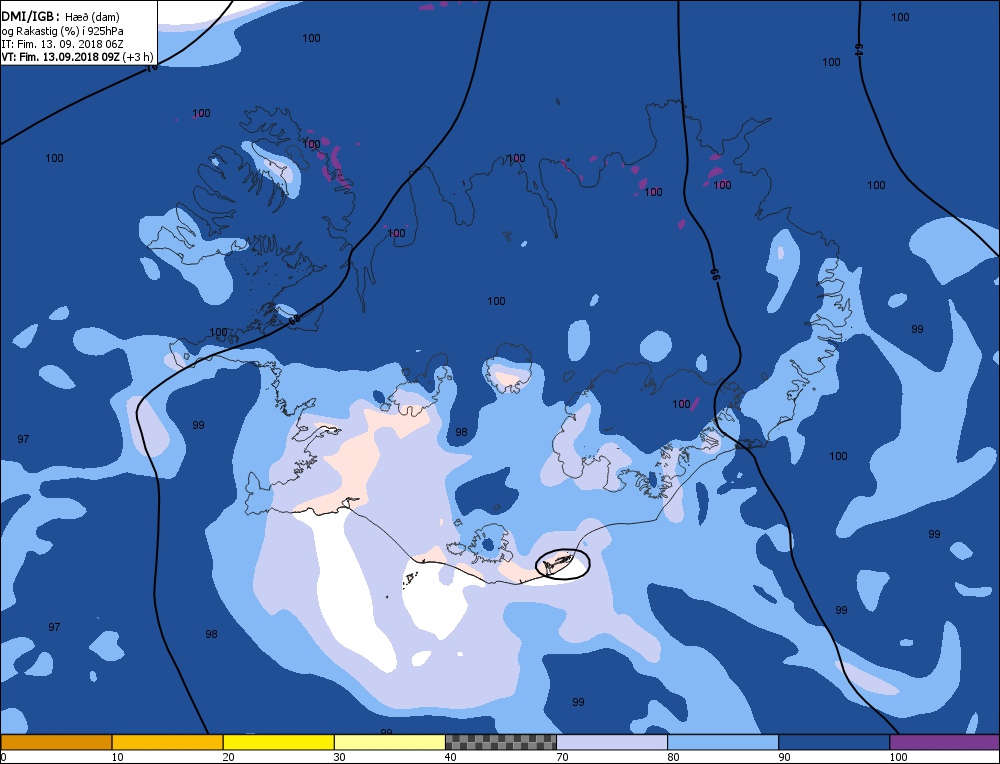Click the light blue 80–90 legend swatch
Screen dimensions: 1000x764
[x=723, y=742]
